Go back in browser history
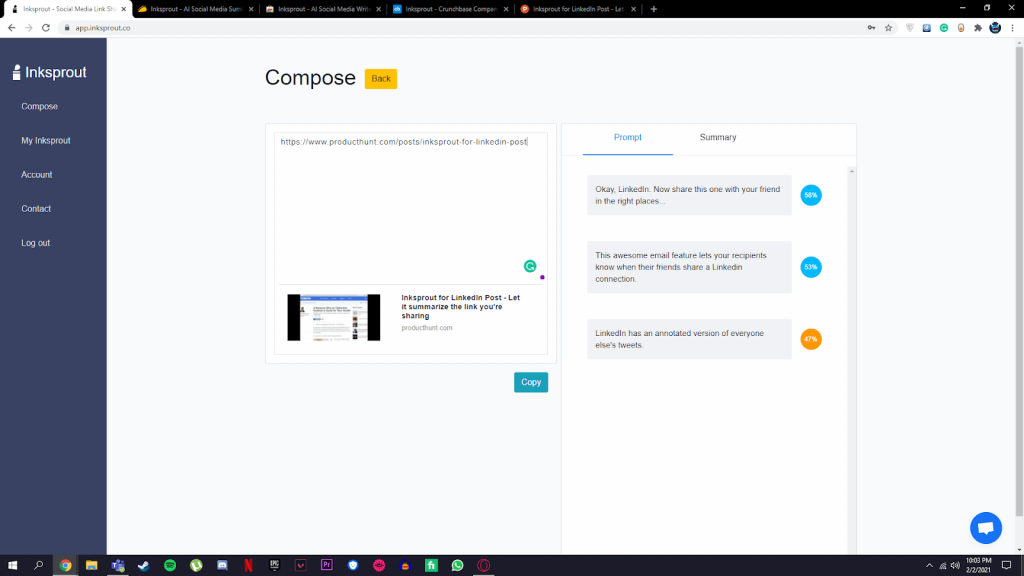The width and height of the screenshot is (1024, 576). point(11,28)
